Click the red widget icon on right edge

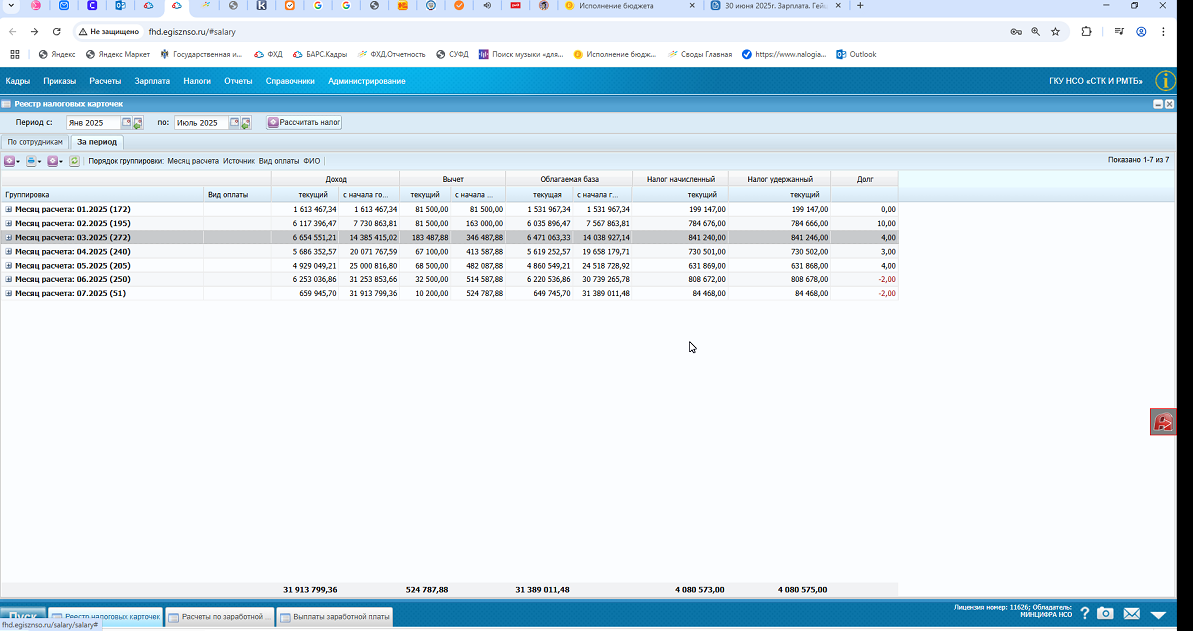pos(1163,422)
